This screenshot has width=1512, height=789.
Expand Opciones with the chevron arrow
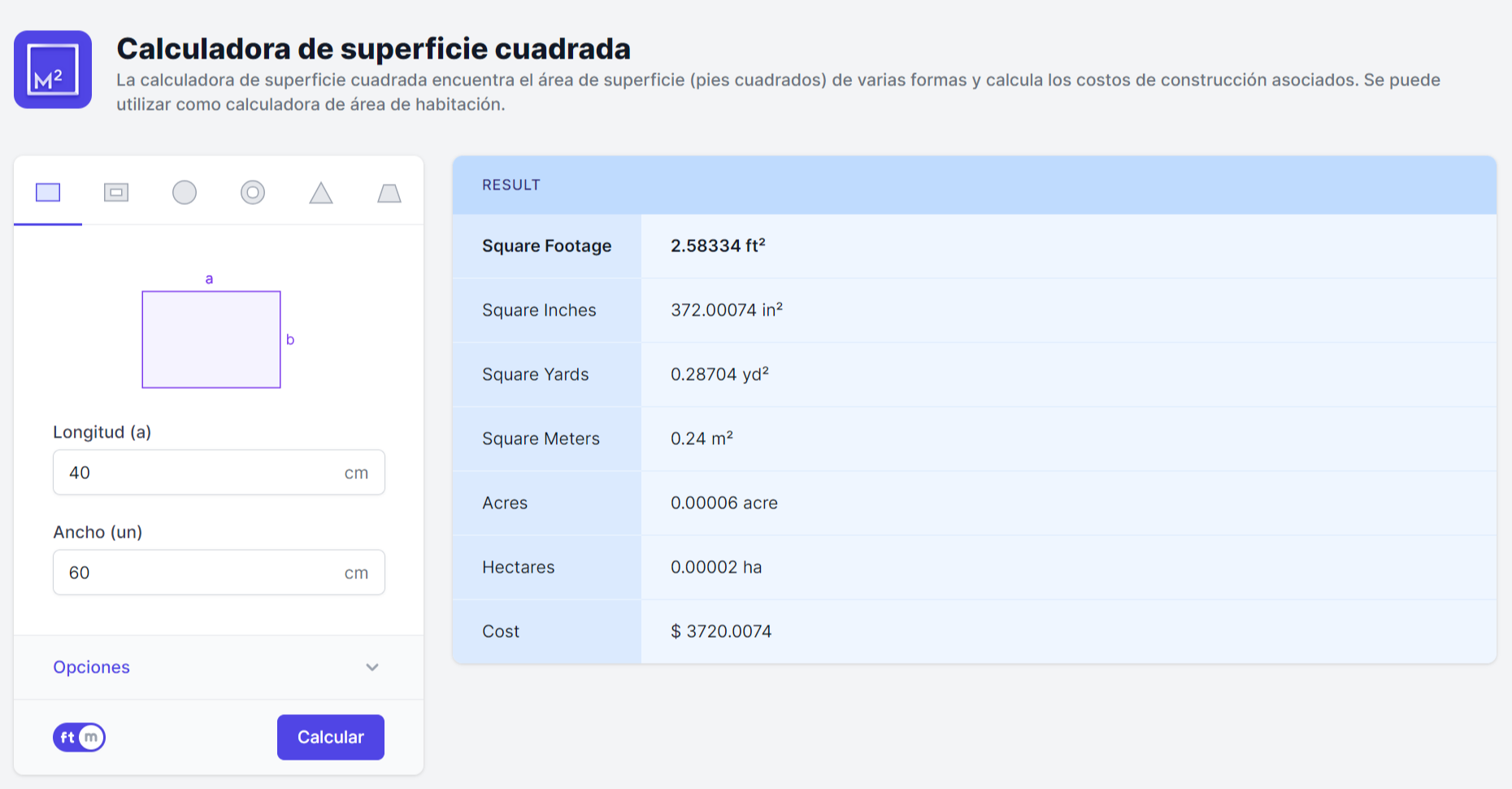tap(372, 667)
